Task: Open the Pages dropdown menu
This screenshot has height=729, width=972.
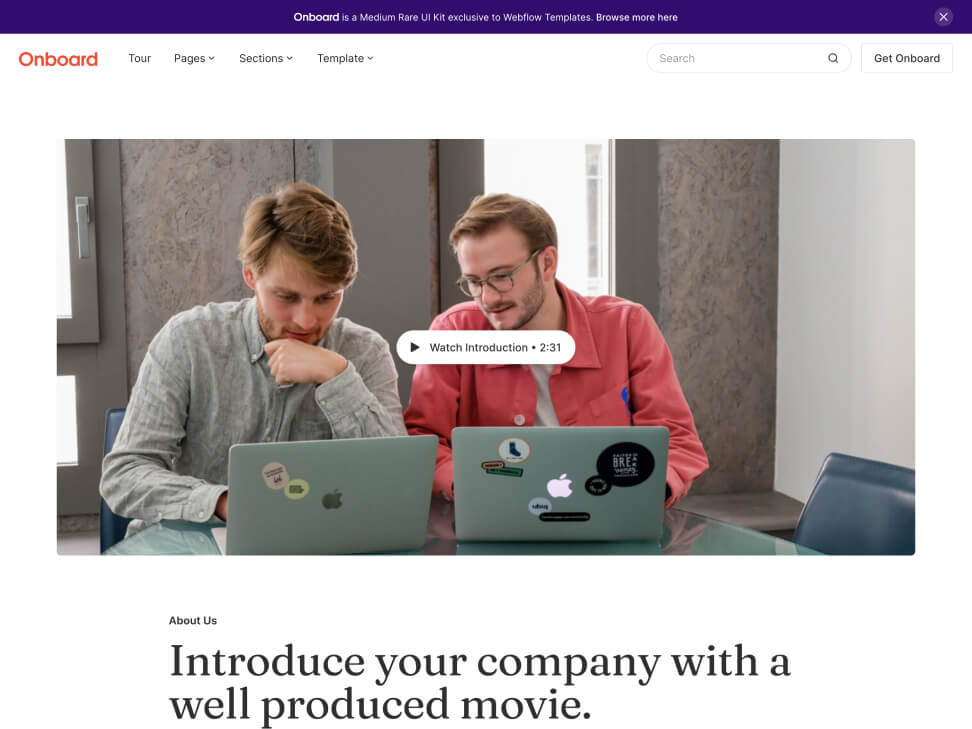Action: (194, 58)
